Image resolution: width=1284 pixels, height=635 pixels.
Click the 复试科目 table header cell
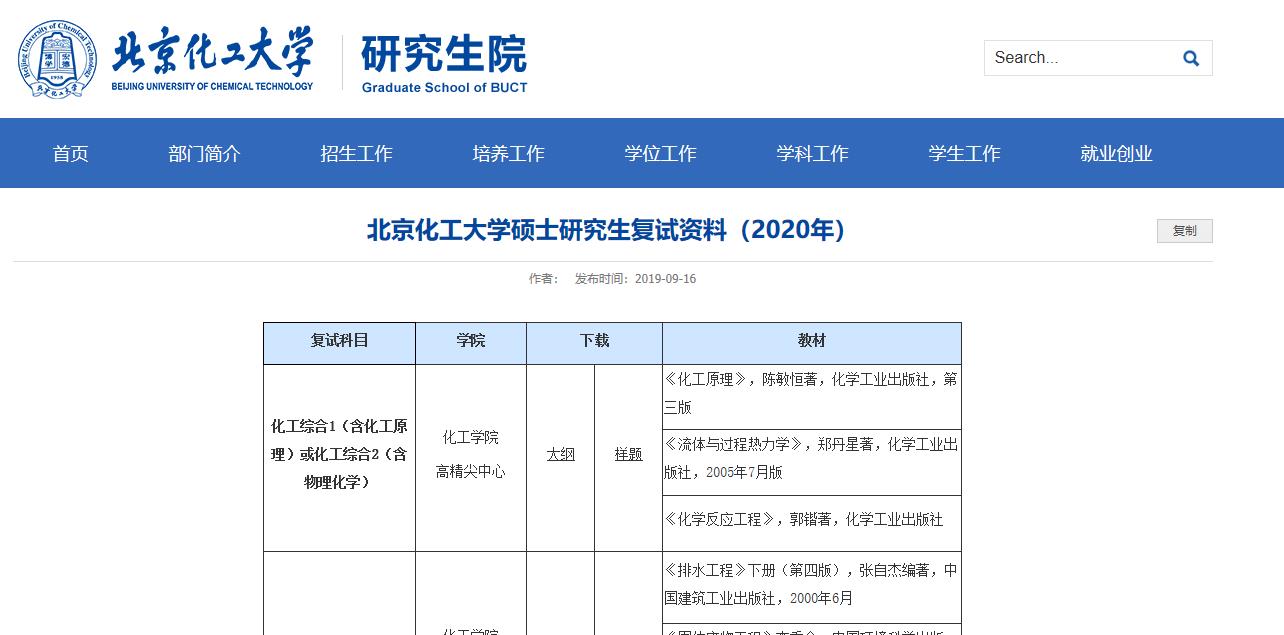(339, 341)
